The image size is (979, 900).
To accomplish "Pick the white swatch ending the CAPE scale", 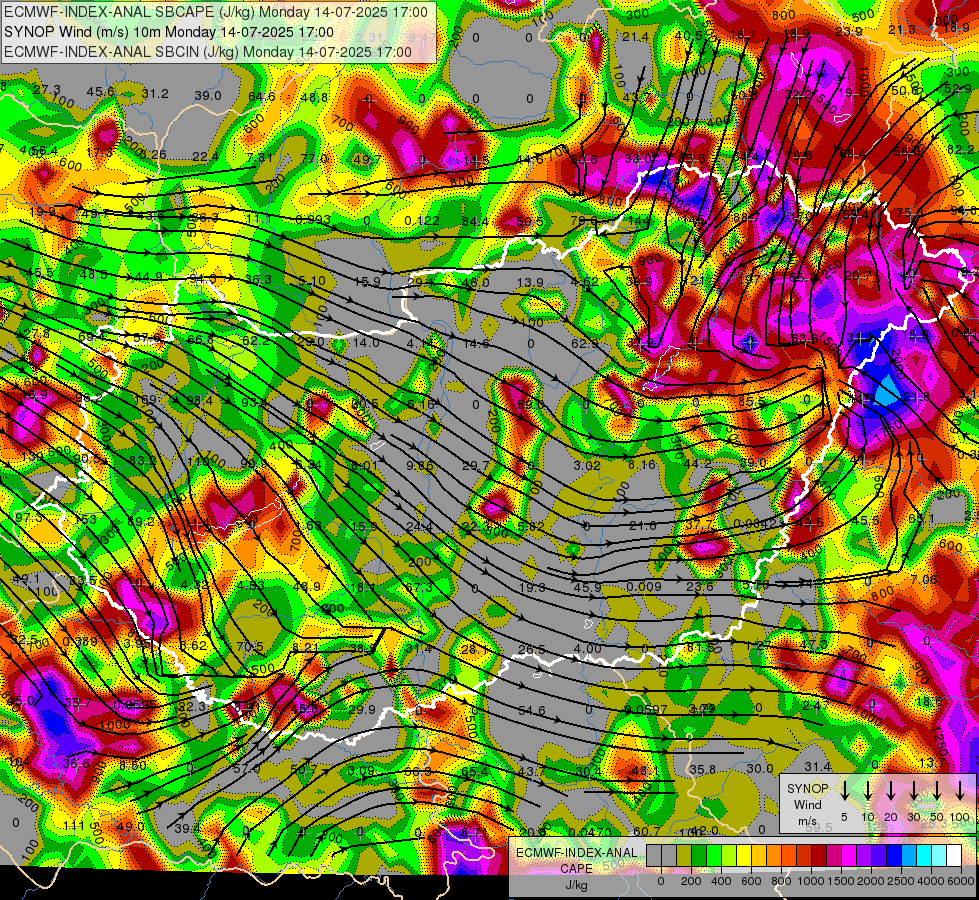I will (953, 856).
